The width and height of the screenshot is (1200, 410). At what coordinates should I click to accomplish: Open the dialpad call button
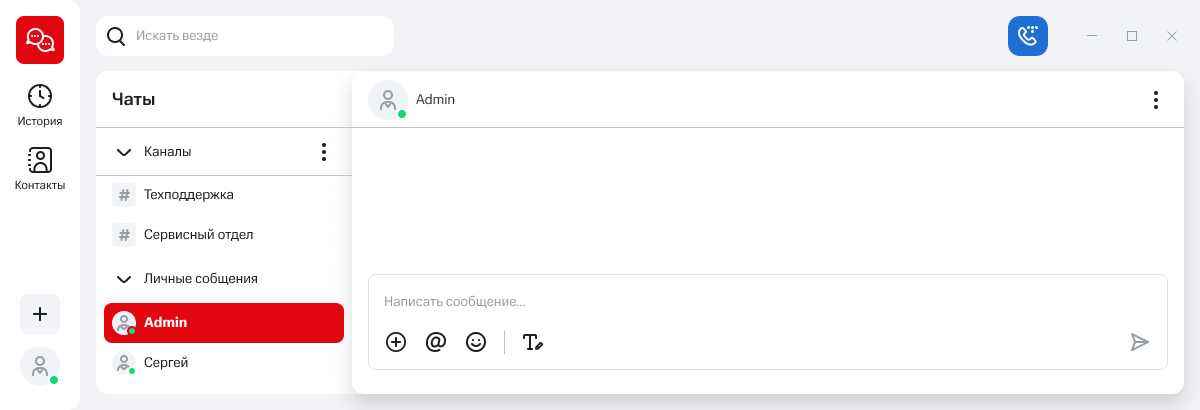pyautogui.click(x=1027, y=36)
